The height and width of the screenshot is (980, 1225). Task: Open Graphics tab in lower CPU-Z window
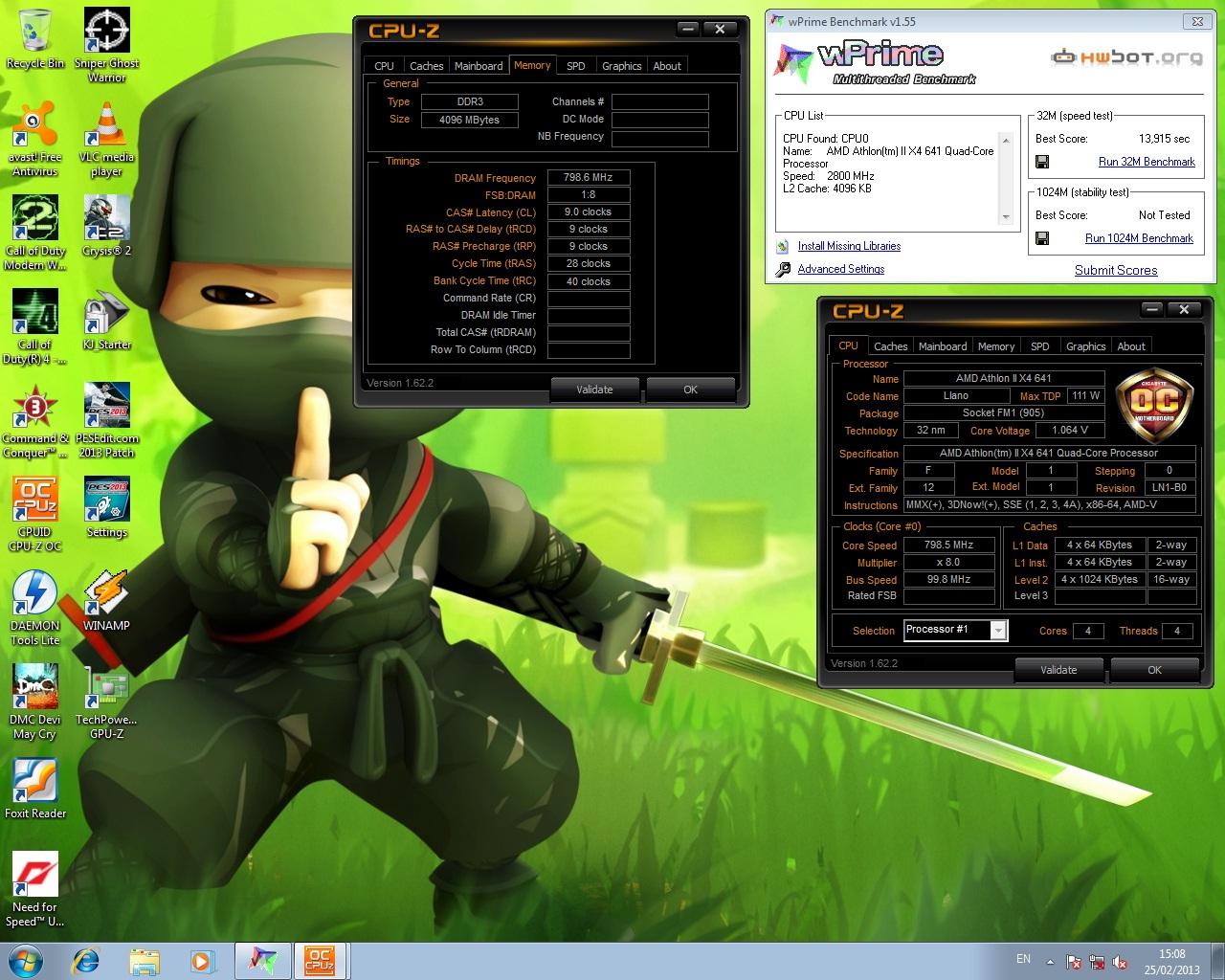pyautogui.click(x=1085, y=346)
